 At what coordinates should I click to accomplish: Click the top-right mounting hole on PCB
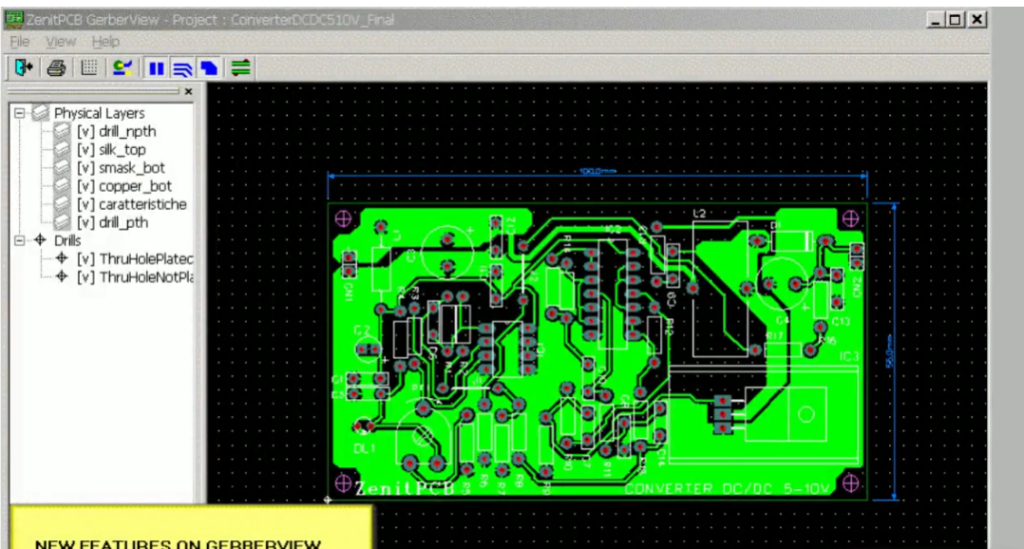[x=850, y=219]
